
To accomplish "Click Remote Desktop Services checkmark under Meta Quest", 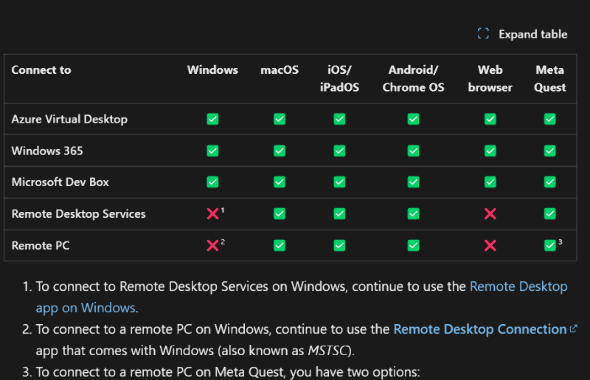I will pos(550,214).
